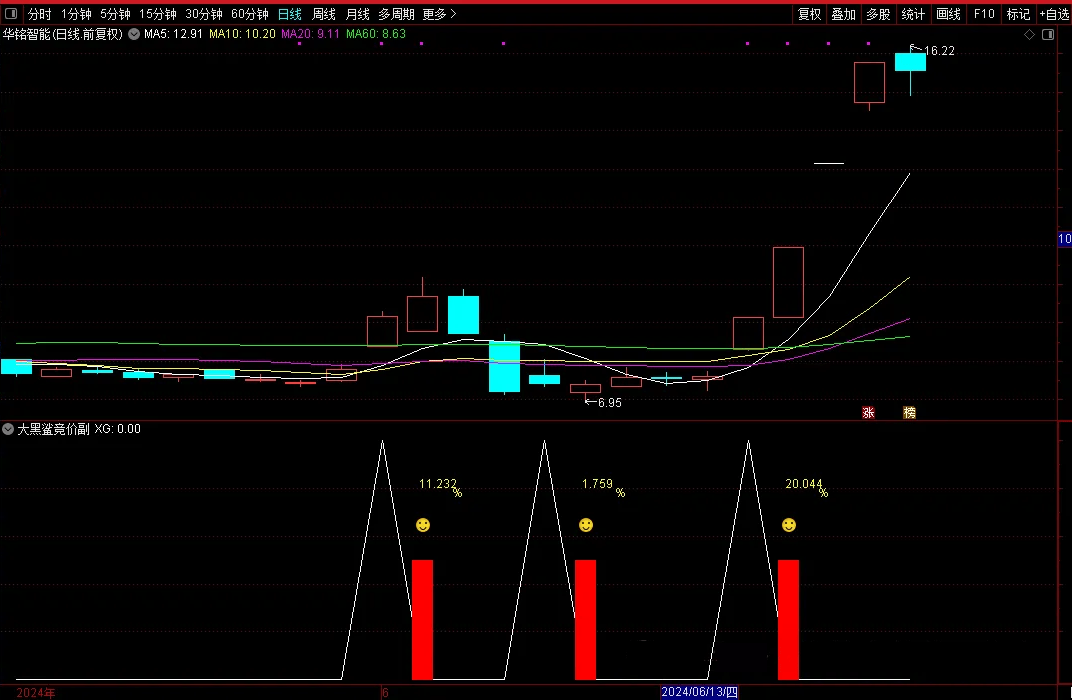Click the smiley icon under 11.232%
The height and width of the screenshot is (700, 1072).
click(x=423, y=525)
